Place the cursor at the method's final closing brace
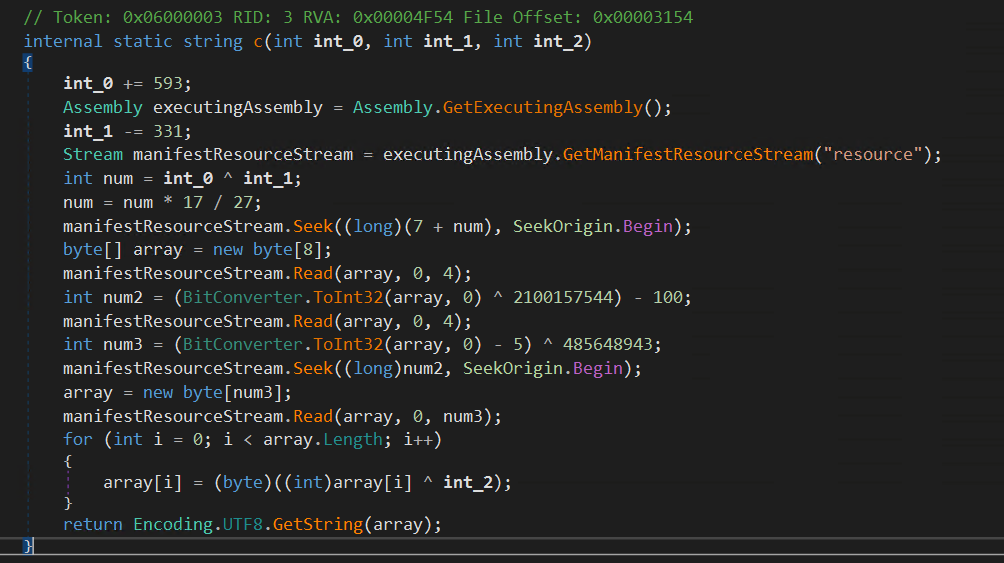This screenshot has height=563, width=1004. point(28,546)
